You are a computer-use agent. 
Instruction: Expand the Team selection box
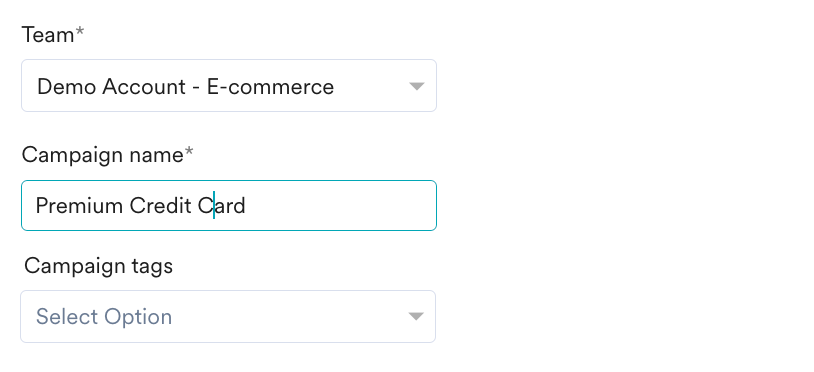click(229, 86)
